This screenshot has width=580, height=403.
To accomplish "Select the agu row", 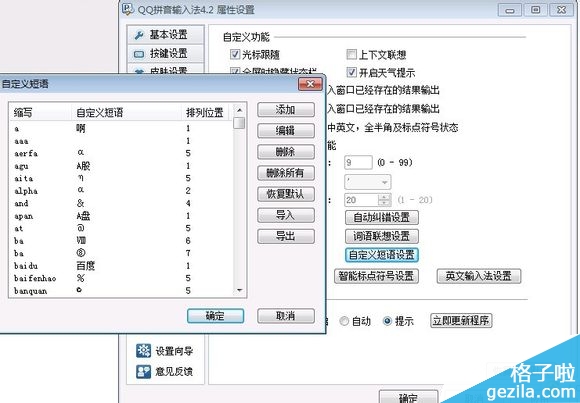I will (121, 166).
